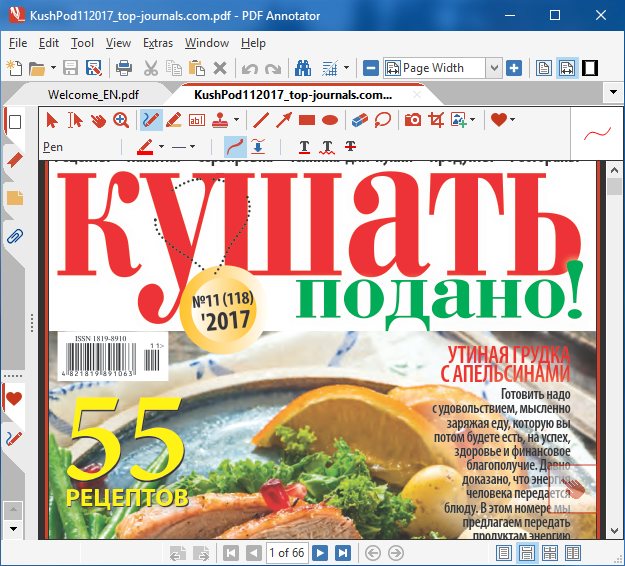Select the Stamp tool
This screenshot has width=625, height=566.
(220, 120)
